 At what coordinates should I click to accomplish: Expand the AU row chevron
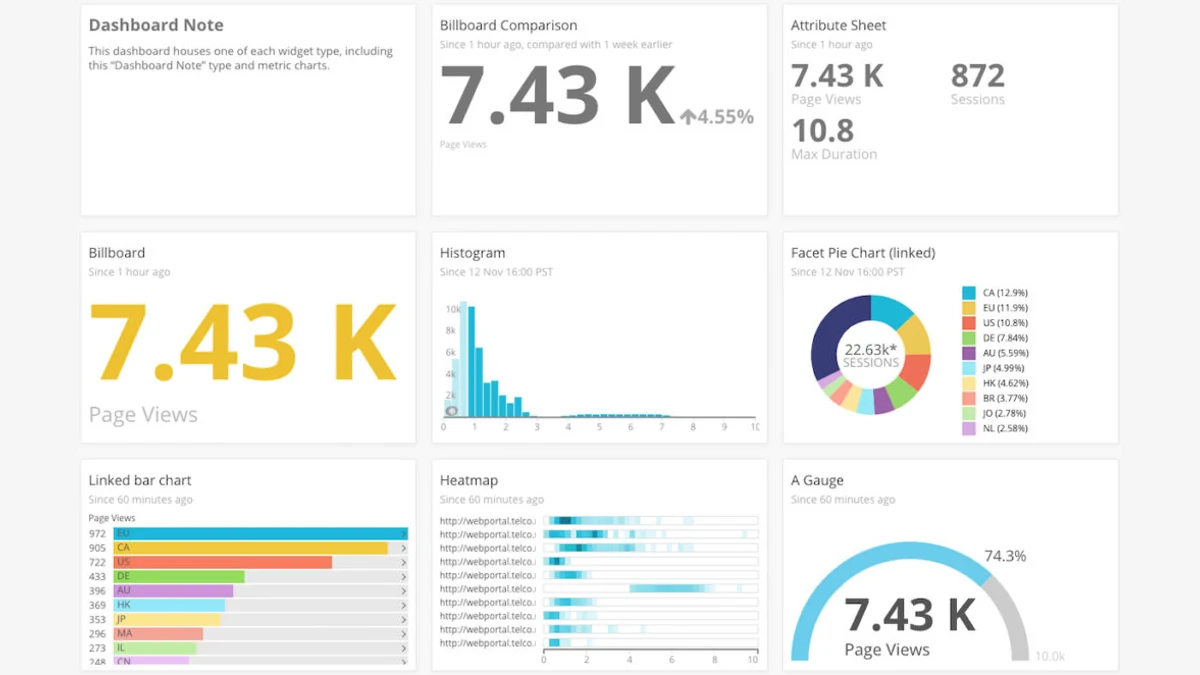(x=404, y=591)
